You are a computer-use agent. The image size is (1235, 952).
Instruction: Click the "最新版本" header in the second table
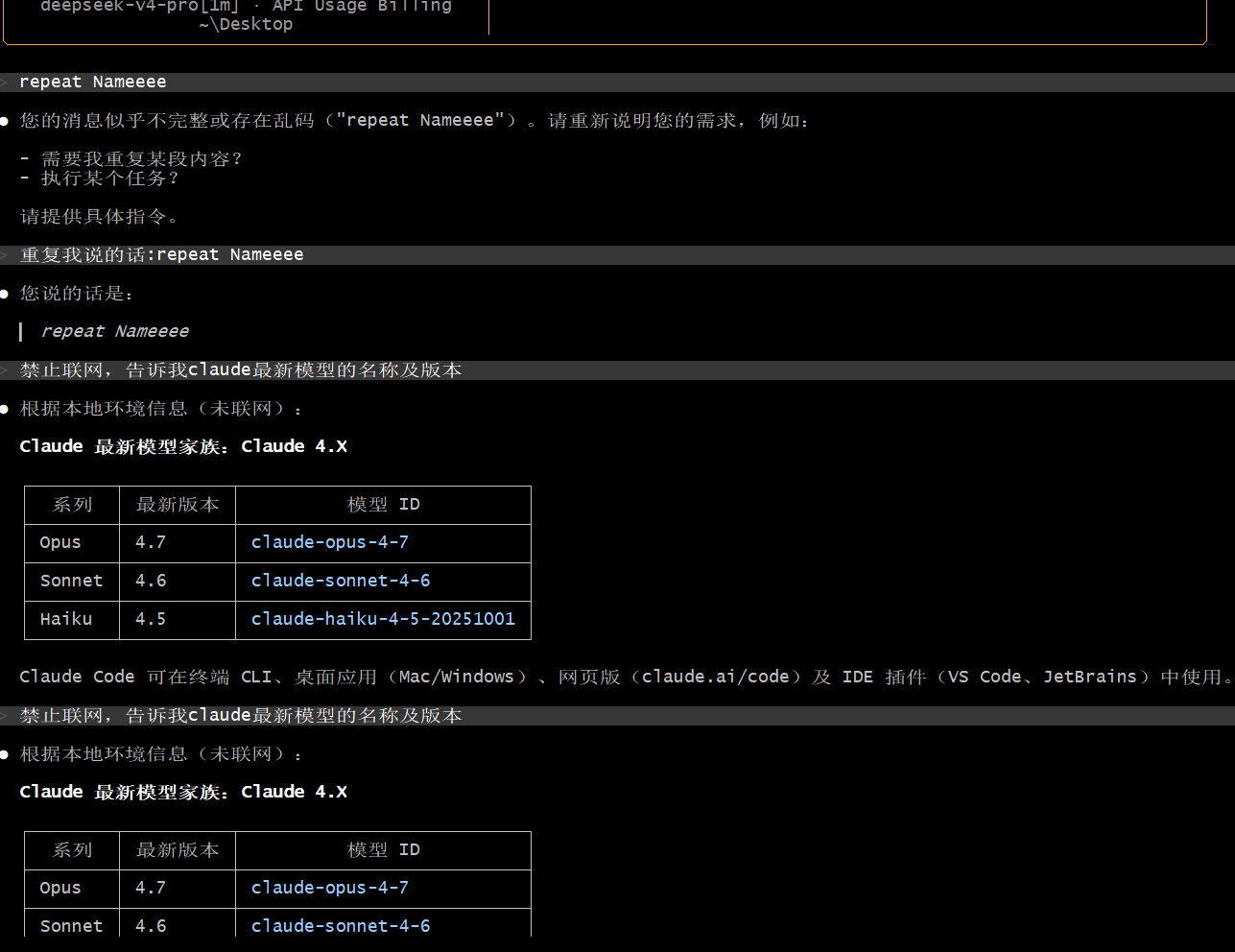coord(178,850)
